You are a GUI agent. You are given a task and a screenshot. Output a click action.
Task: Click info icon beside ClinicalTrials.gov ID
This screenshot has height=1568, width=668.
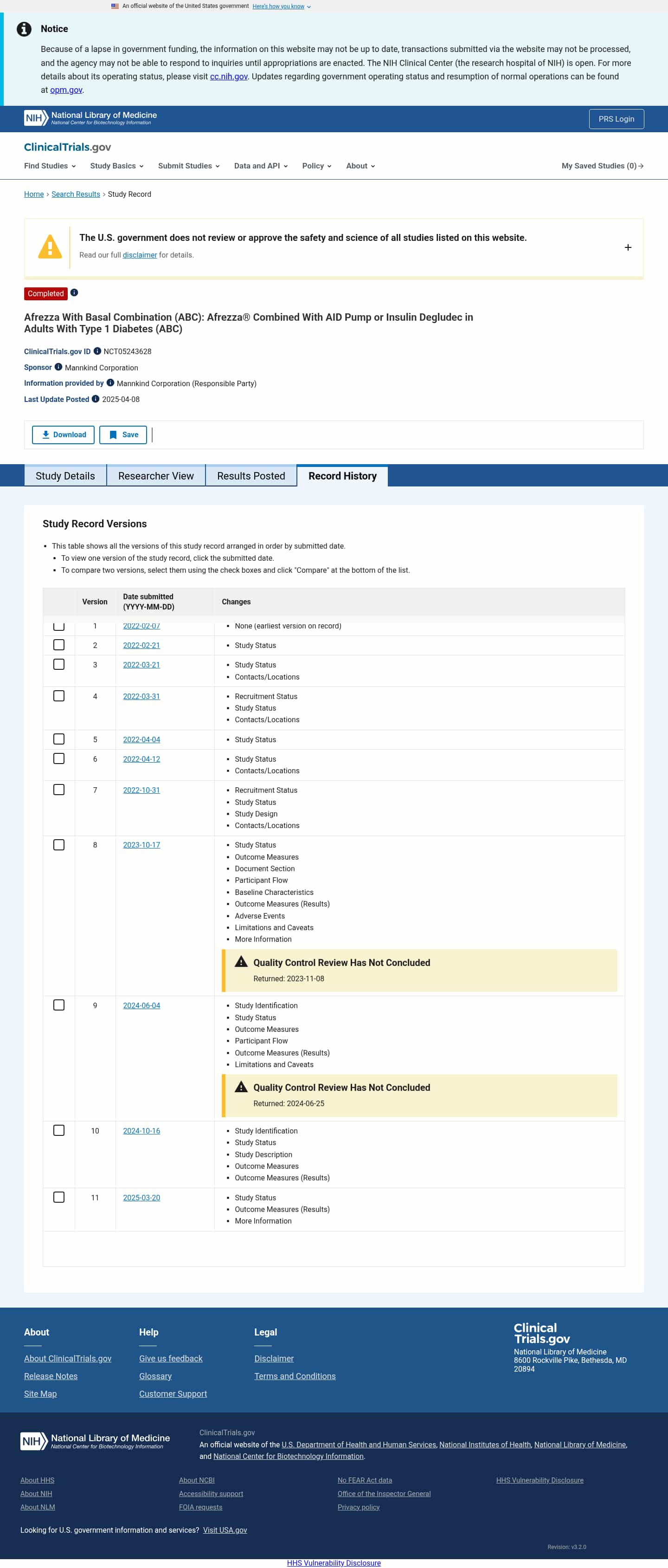[x=97, y=351]
